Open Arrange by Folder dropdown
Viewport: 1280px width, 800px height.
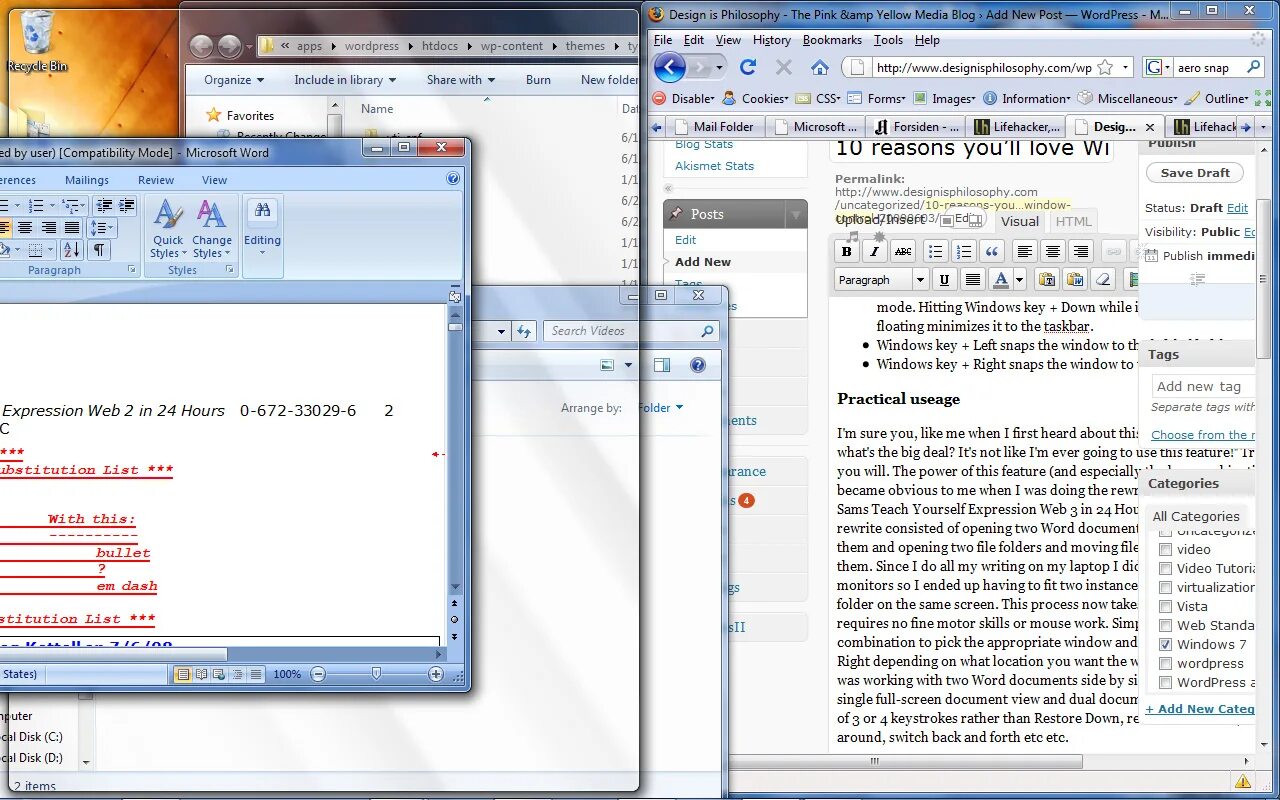point(662,408)
